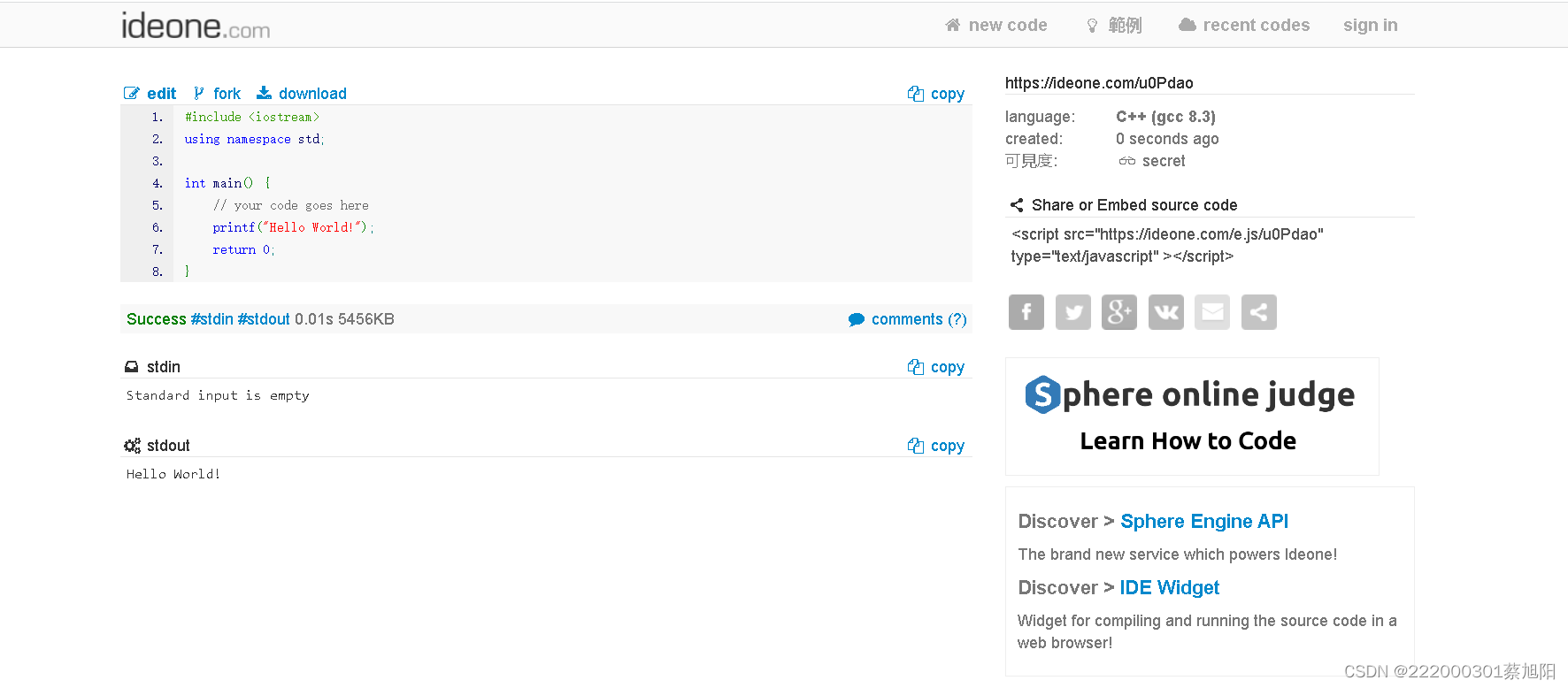This screenshot has width=1568, height=688.
Task: Copy the stdout contents
Action: (947, 446)
